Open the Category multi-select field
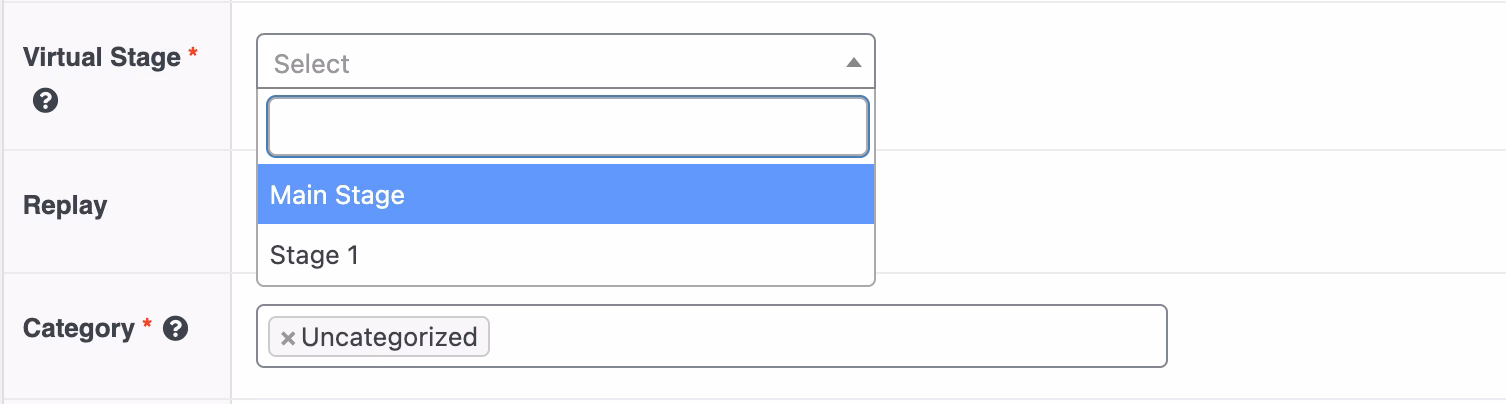This screenshot has width=1506, height=404. 820,337
